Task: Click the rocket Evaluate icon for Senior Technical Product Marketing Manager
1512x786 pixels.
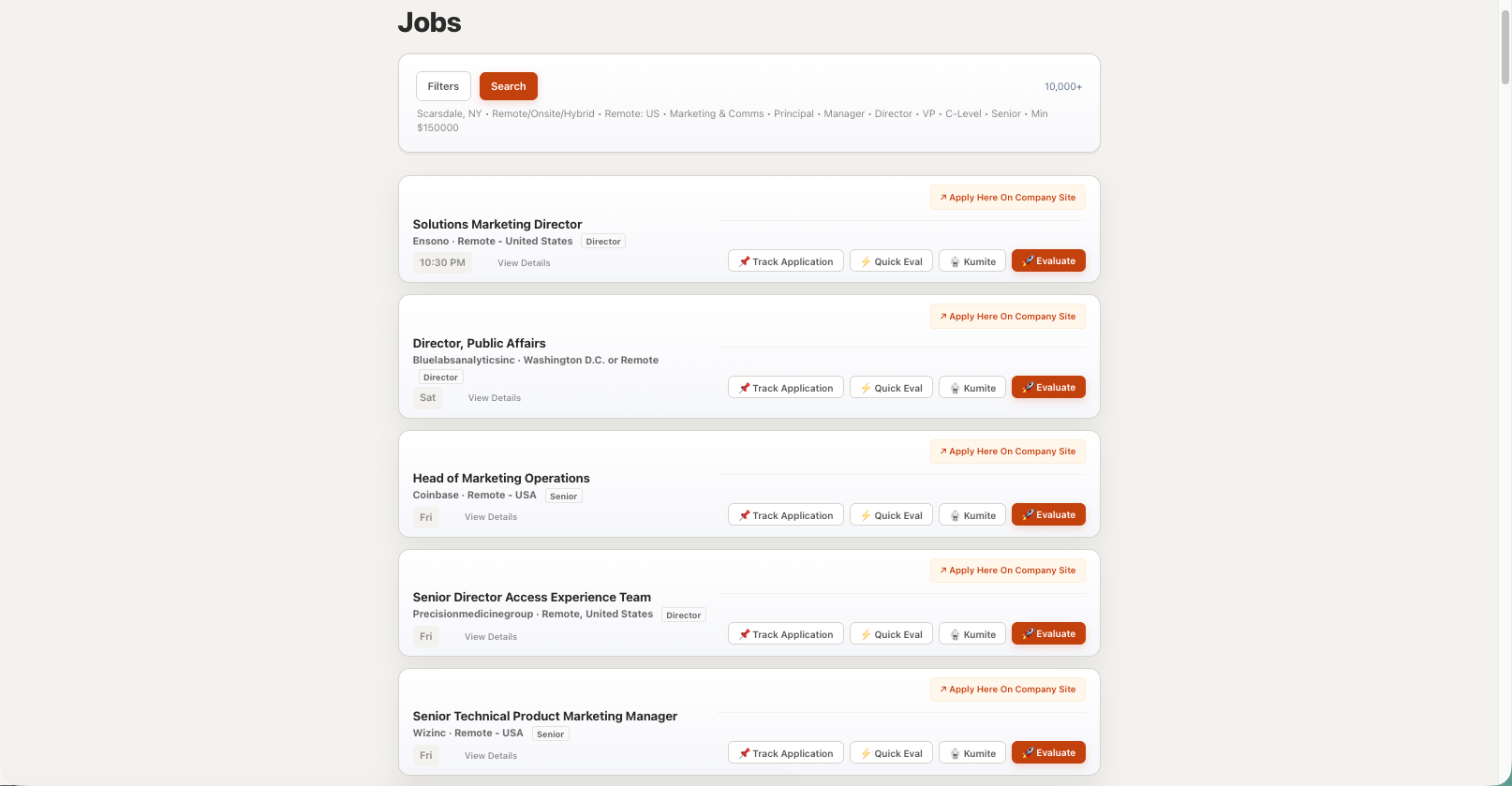Action: pos(1029,752)
